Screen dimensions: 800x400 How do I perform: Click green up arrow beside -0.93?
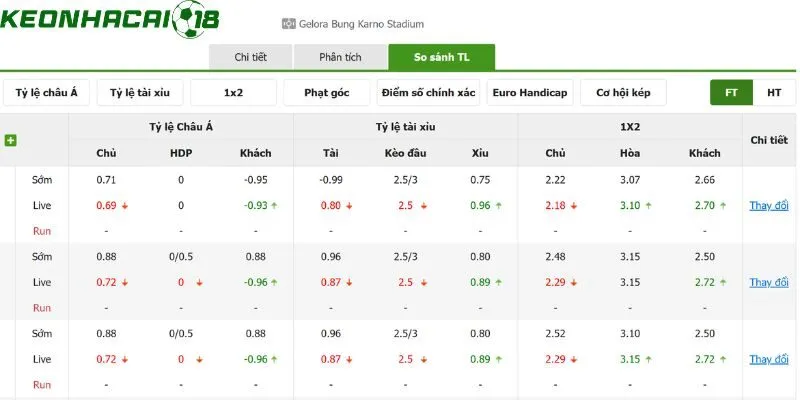(274, 206)
